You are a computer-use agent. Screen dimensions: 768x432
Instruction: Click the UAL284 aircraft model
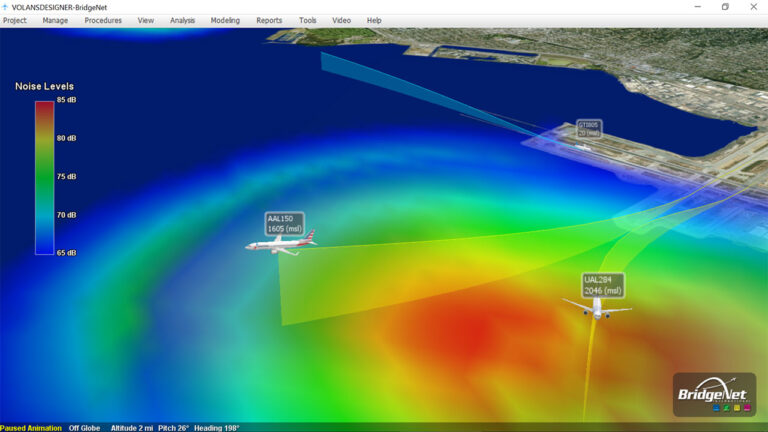(597, 308)
